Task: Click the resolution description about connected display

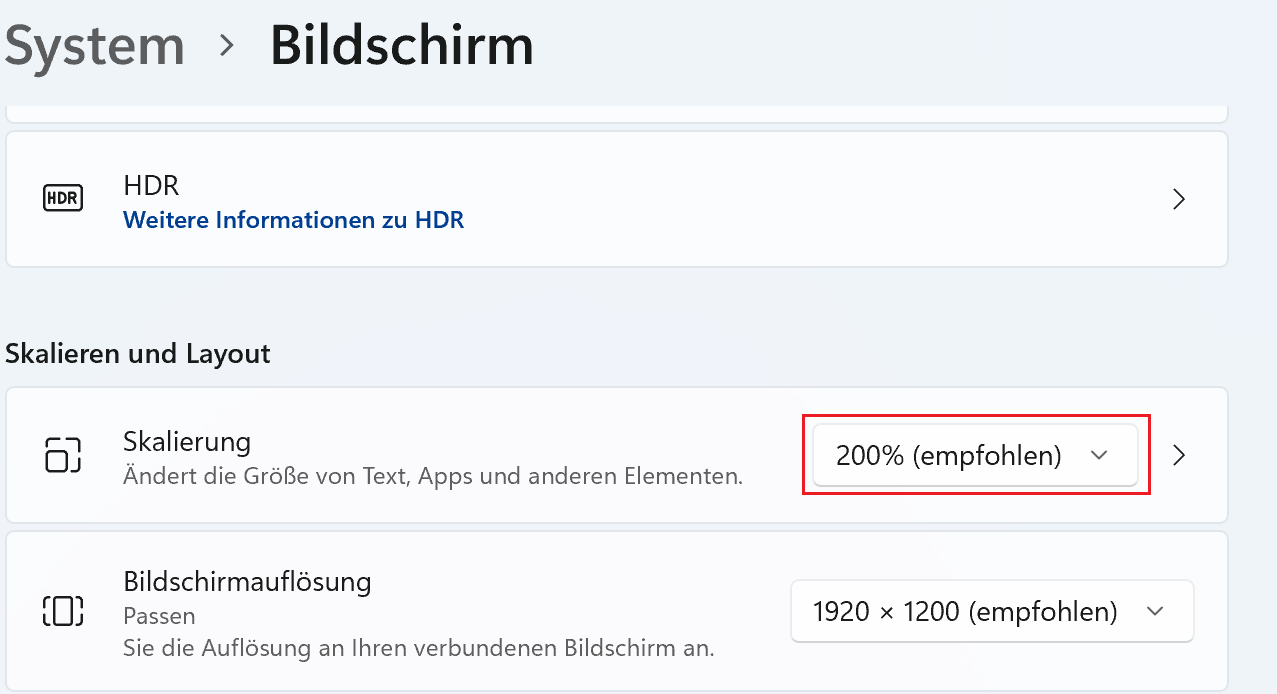Action: 418,647
